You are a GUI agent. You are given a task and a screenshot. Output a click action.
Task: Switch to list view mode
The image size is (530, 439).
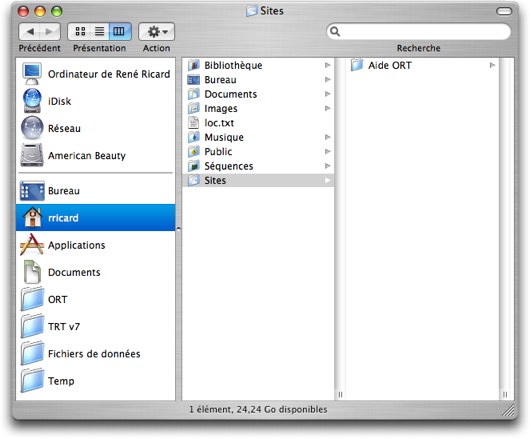pyautogui.click(x=99, y=31)
